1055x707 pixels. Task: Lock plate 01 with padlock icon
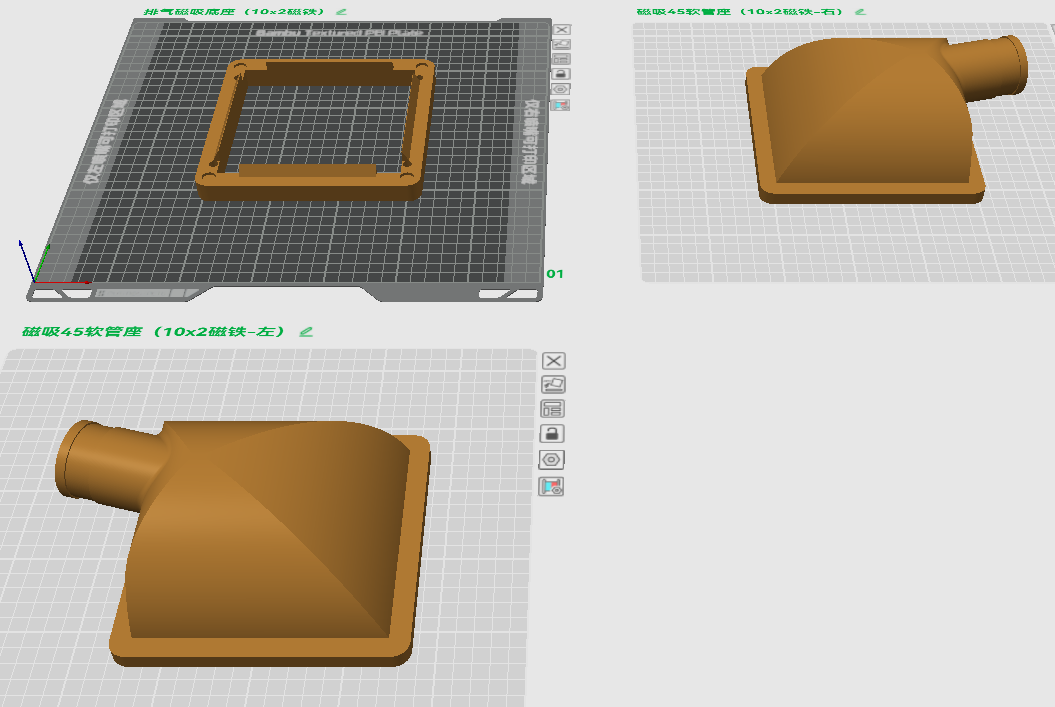coord(562,74)
